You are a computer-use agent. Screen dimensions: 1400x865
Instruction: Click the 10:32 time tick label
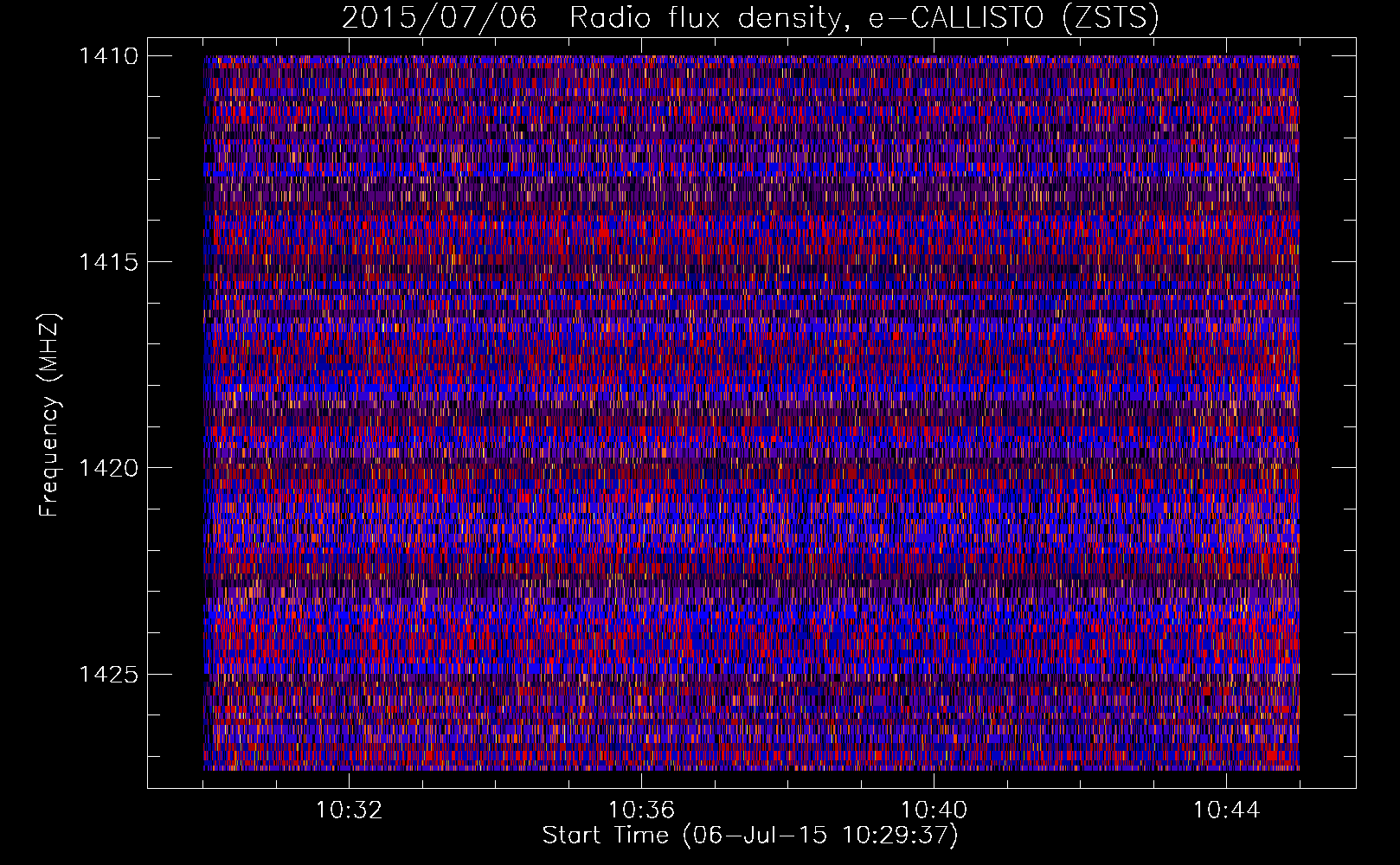tap(349, 811)
